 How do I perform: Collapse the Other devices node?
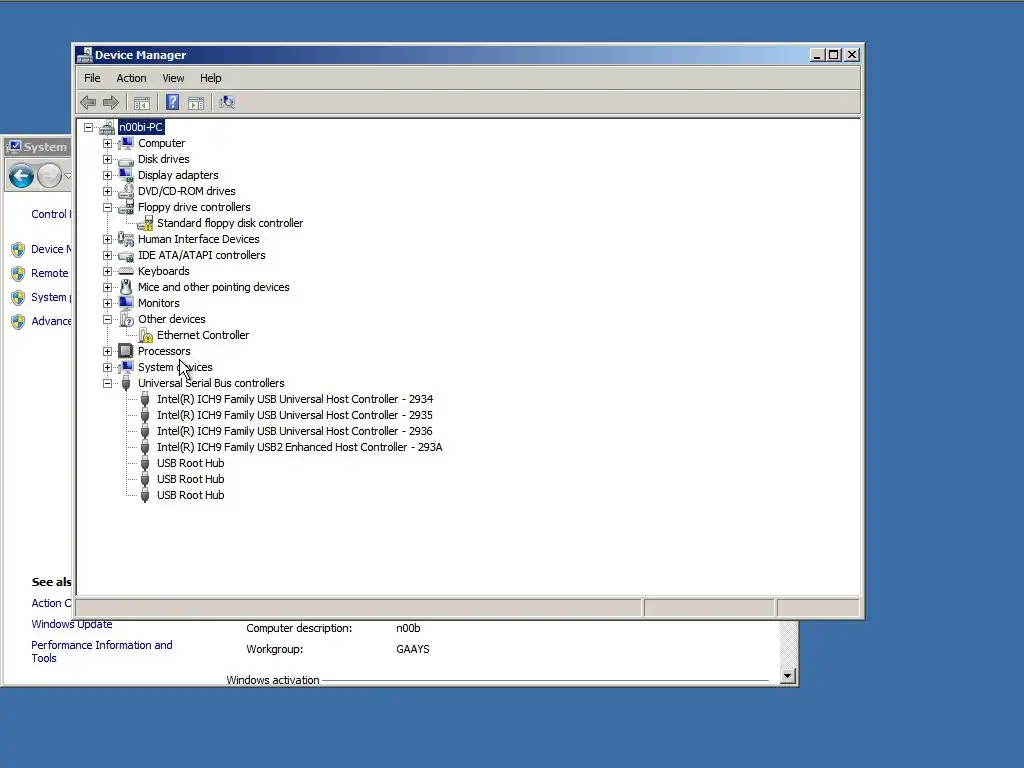[107, 319]
